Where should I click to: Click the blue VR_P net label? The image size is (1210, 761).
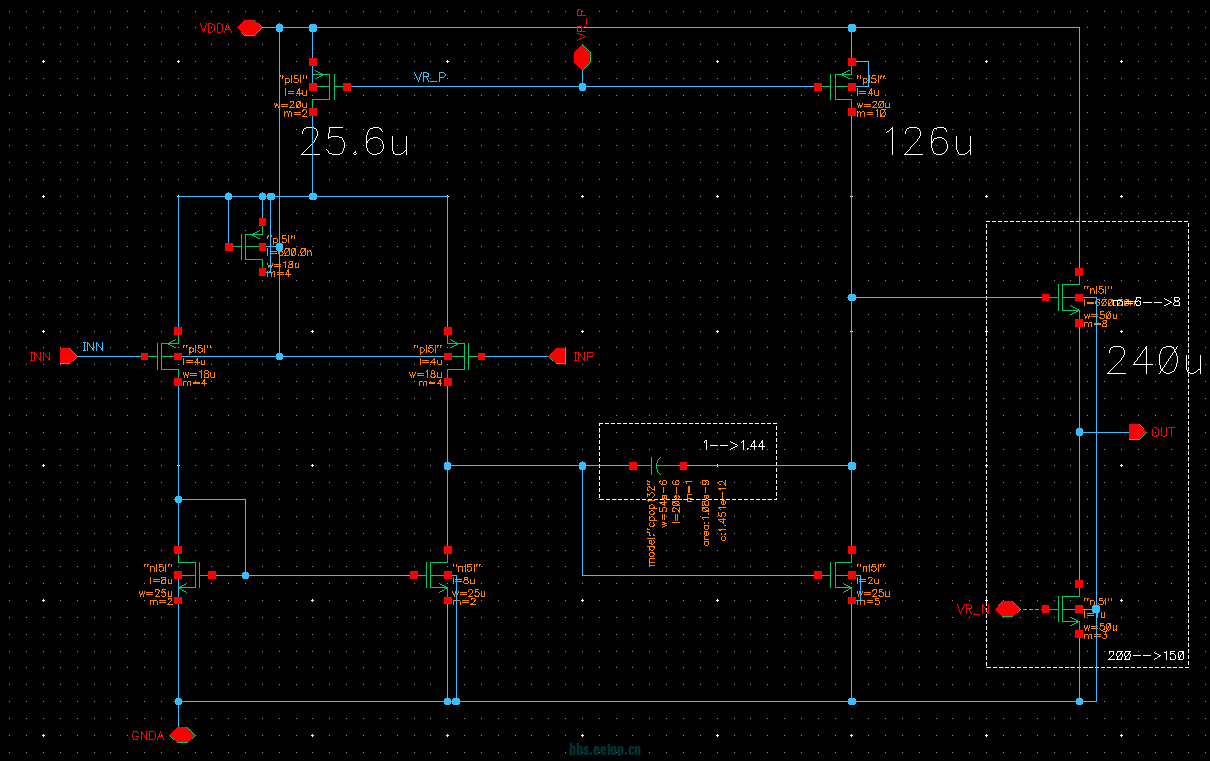click(x=431, y=77)
